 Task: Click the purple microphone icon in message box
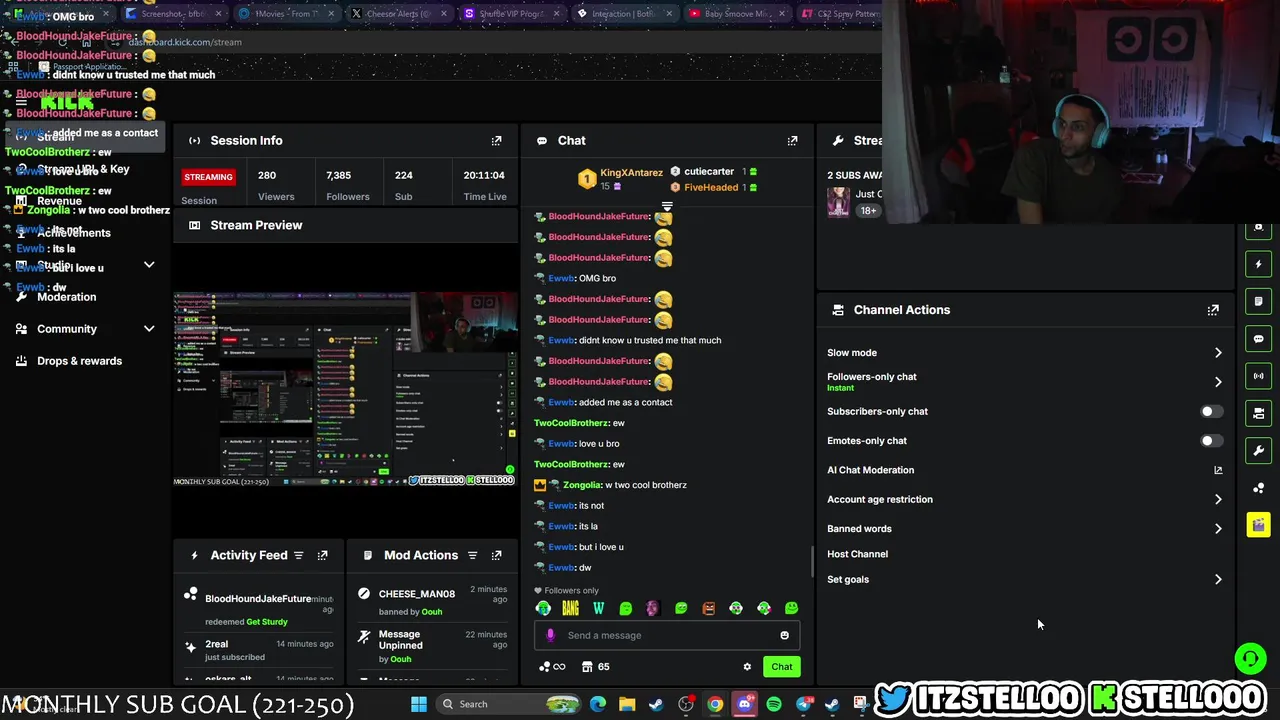550,635
